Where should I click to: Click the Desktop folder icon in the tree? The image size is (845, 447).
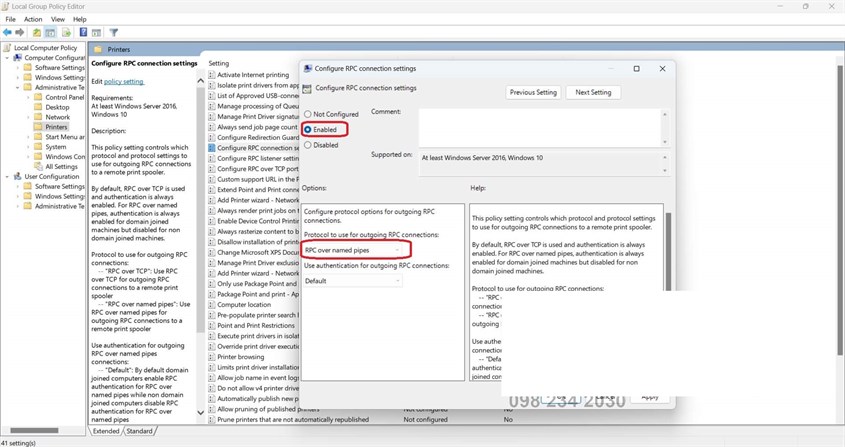click(x=38, y=107)
